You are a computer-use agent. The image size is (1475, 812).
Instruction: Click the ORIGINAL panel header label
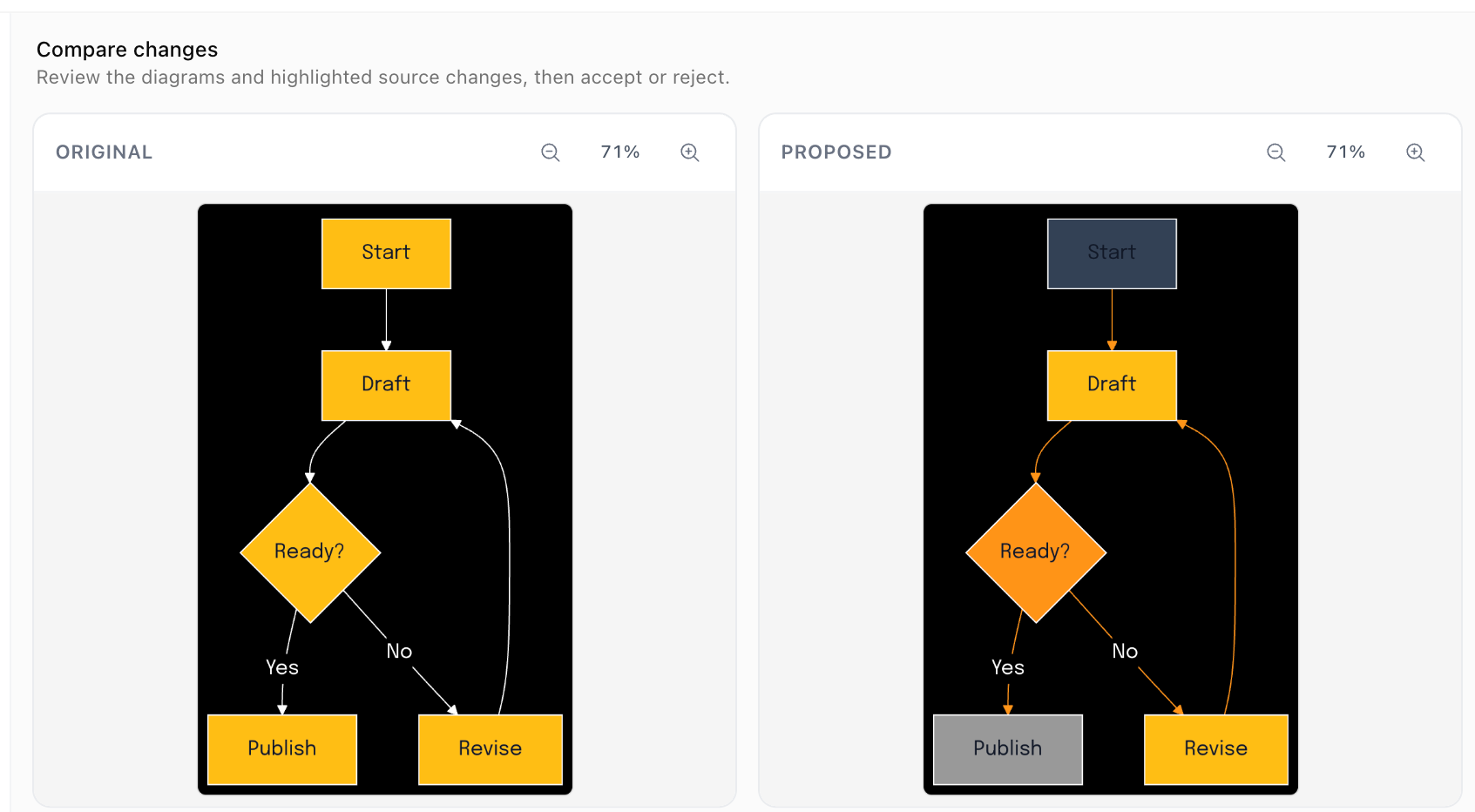pyautogui.click(x=105, y=152)
